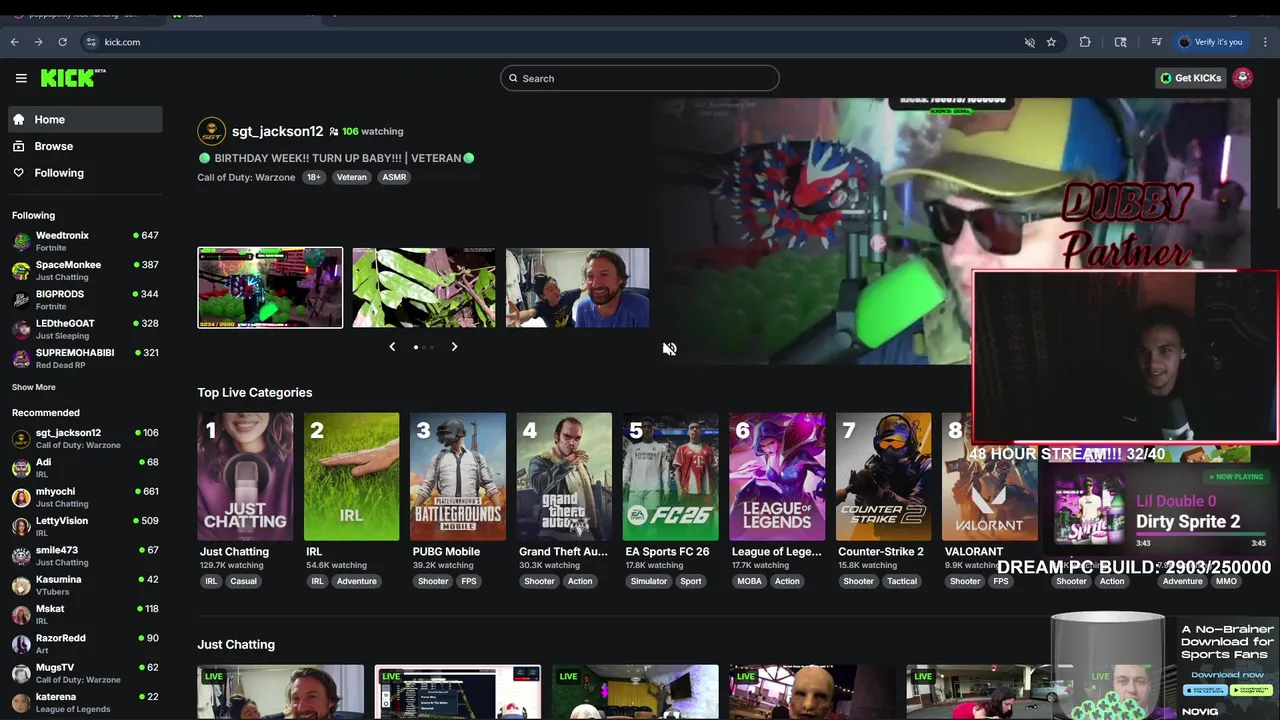Viewport: 1280px width, 720px height.
Task: Open SpaceMonkee channel avatar
Action: point(21,270)
